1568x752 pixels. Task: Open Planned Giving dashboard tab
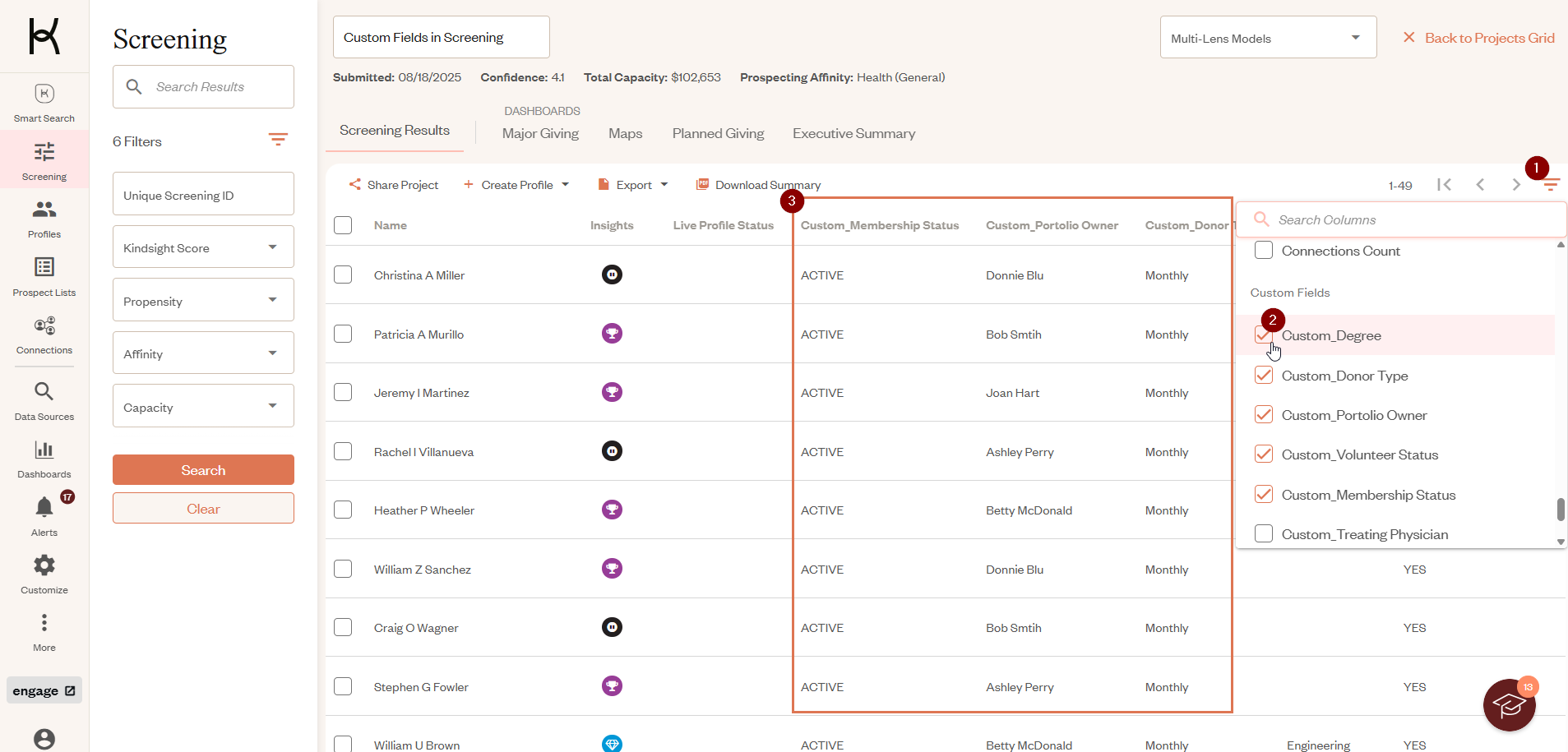pos(718,133)
